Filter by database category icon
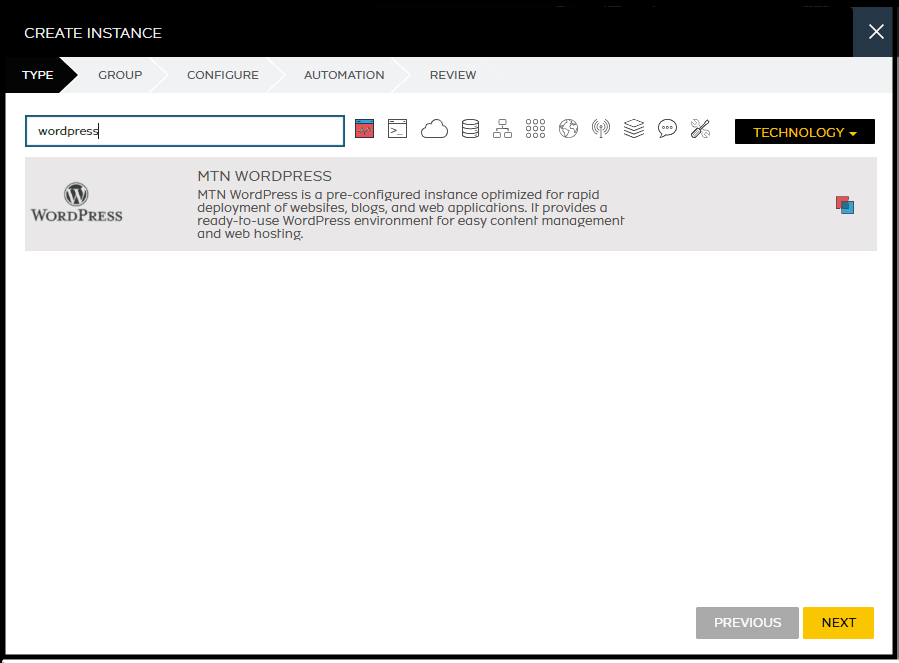 point(470,129)
